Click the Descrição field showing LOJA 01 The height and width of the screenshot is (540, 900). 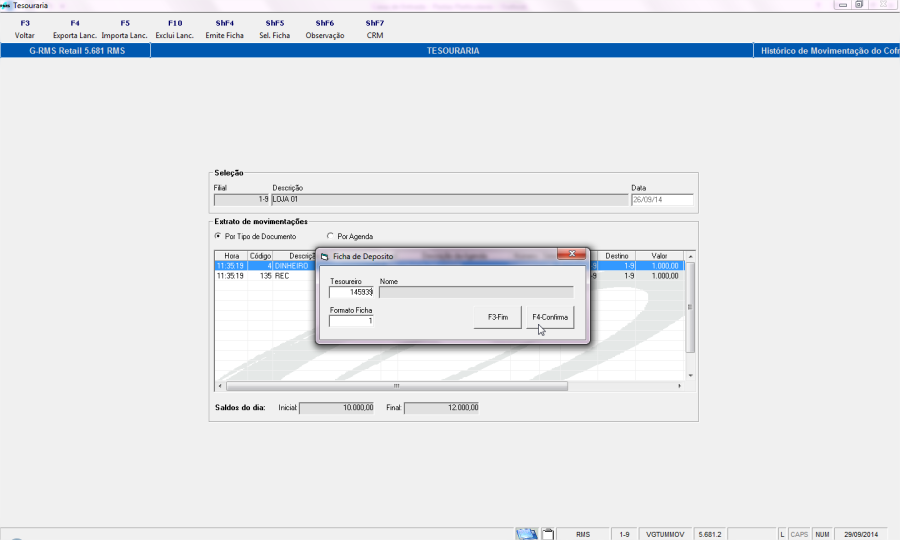(450, 200)
